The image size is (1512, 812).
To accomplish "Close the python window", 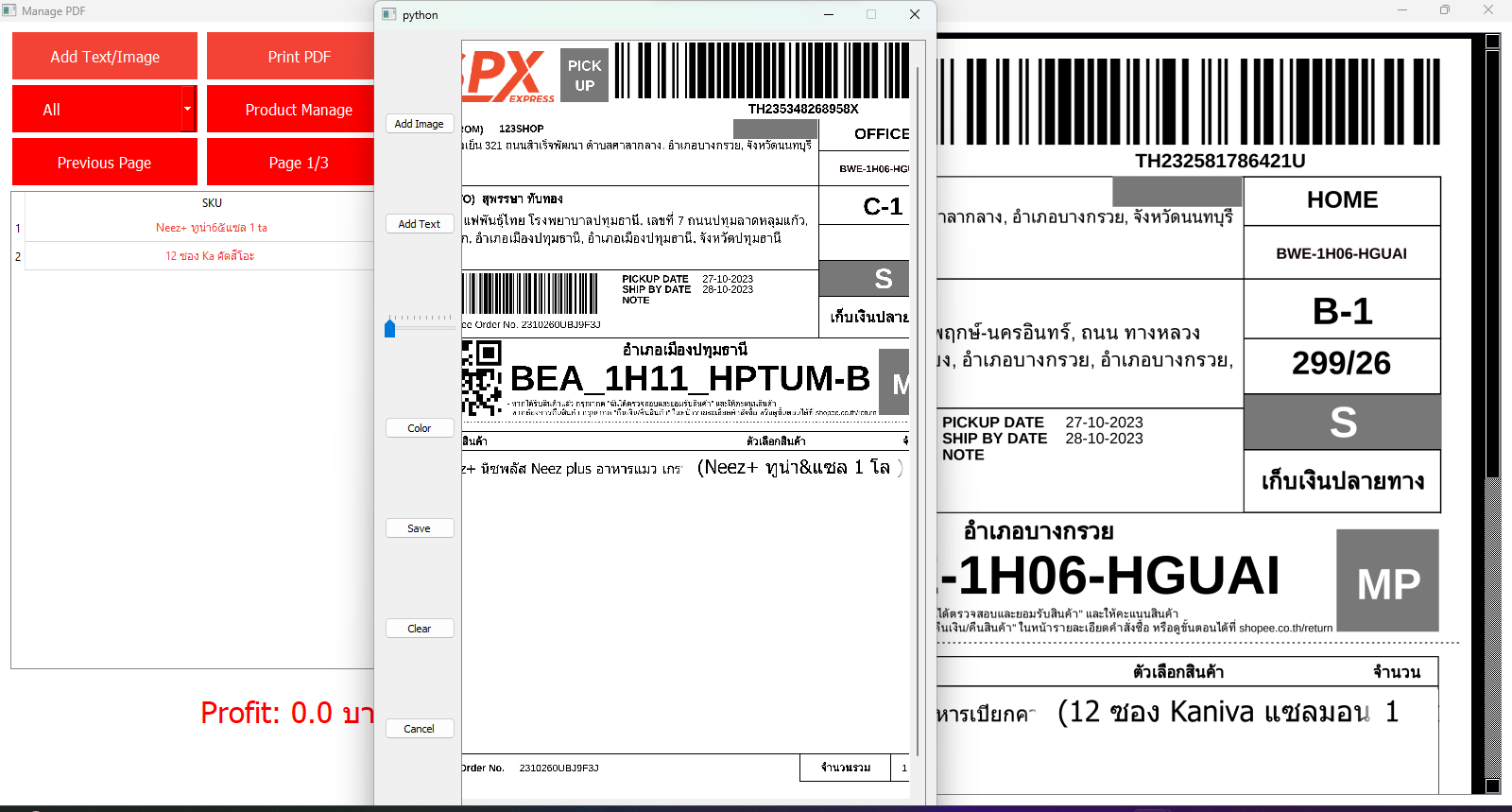I will pyautogui.click(x=915, y=14).
